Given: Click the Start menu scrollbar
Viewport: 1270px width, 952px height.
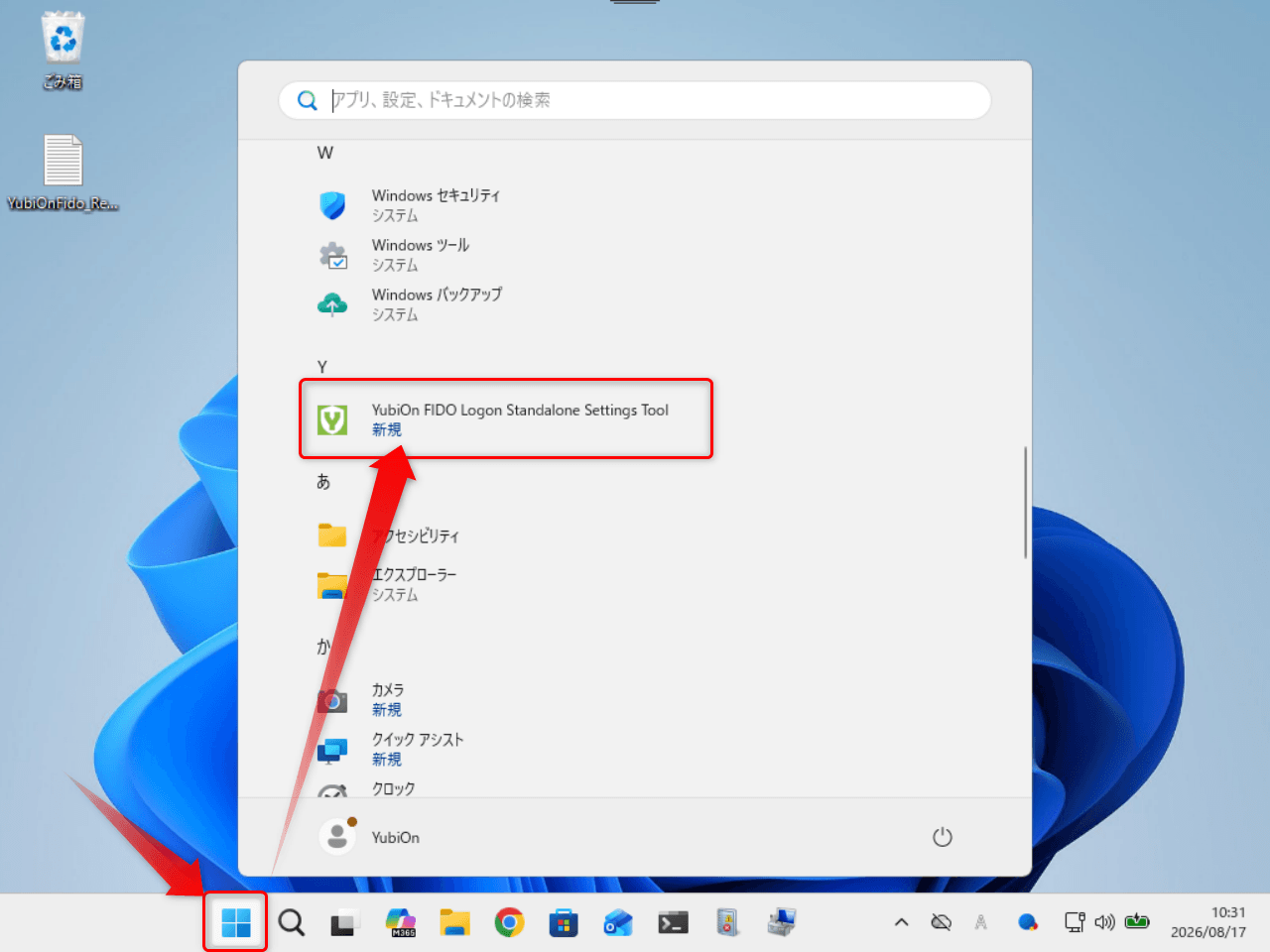Looking at the screenshot, I should 1025,502.
